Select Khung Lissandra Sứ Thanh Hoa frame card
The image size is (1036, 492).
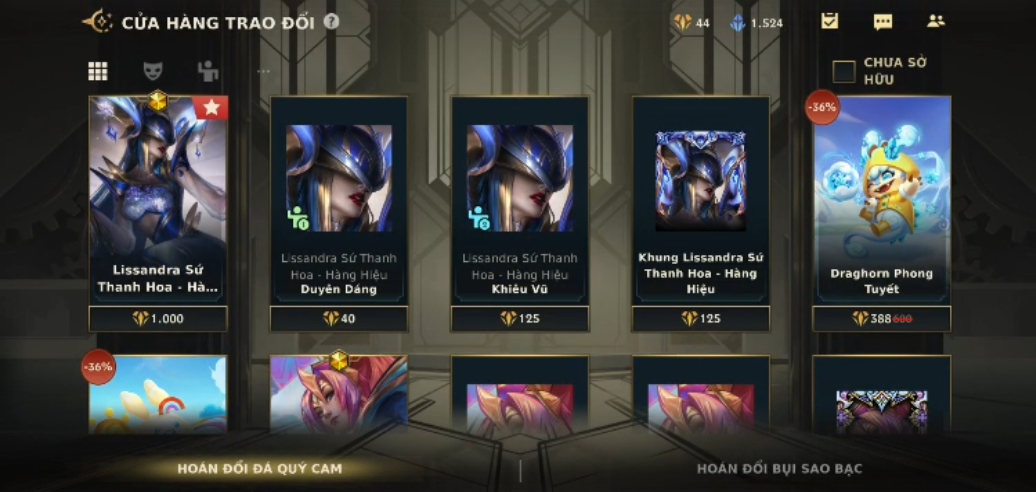[701, 201]
